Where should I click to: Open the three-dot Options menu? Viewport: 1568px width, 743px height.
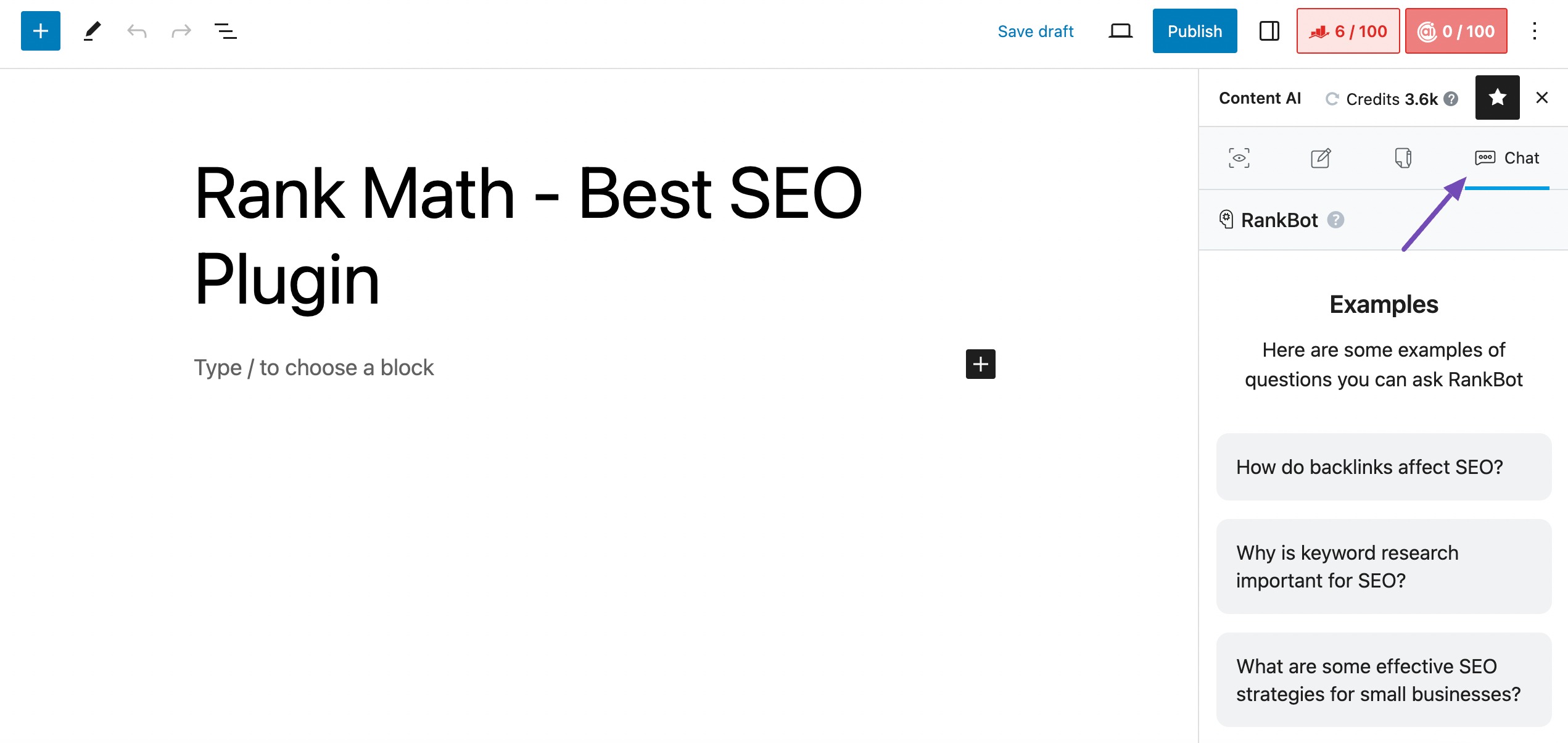1535,31
